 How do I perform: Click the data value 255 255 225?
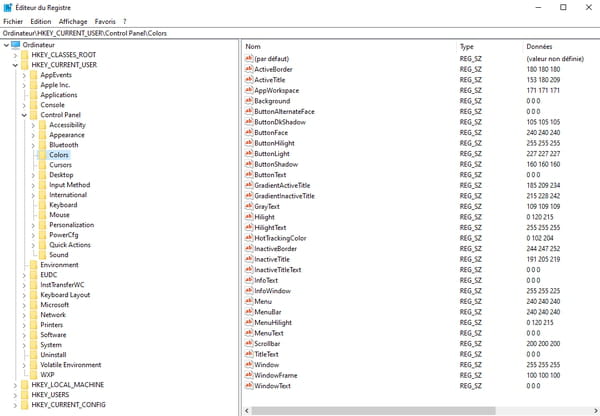543,290
